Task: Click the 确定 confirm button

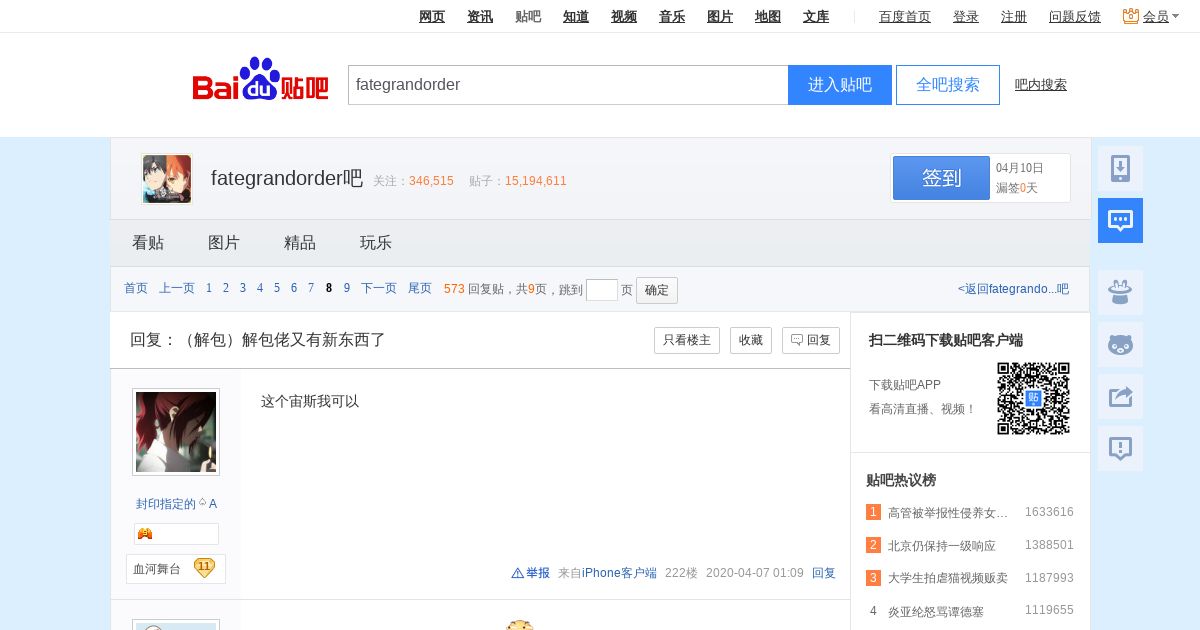Action: click(x=657, y=290)
